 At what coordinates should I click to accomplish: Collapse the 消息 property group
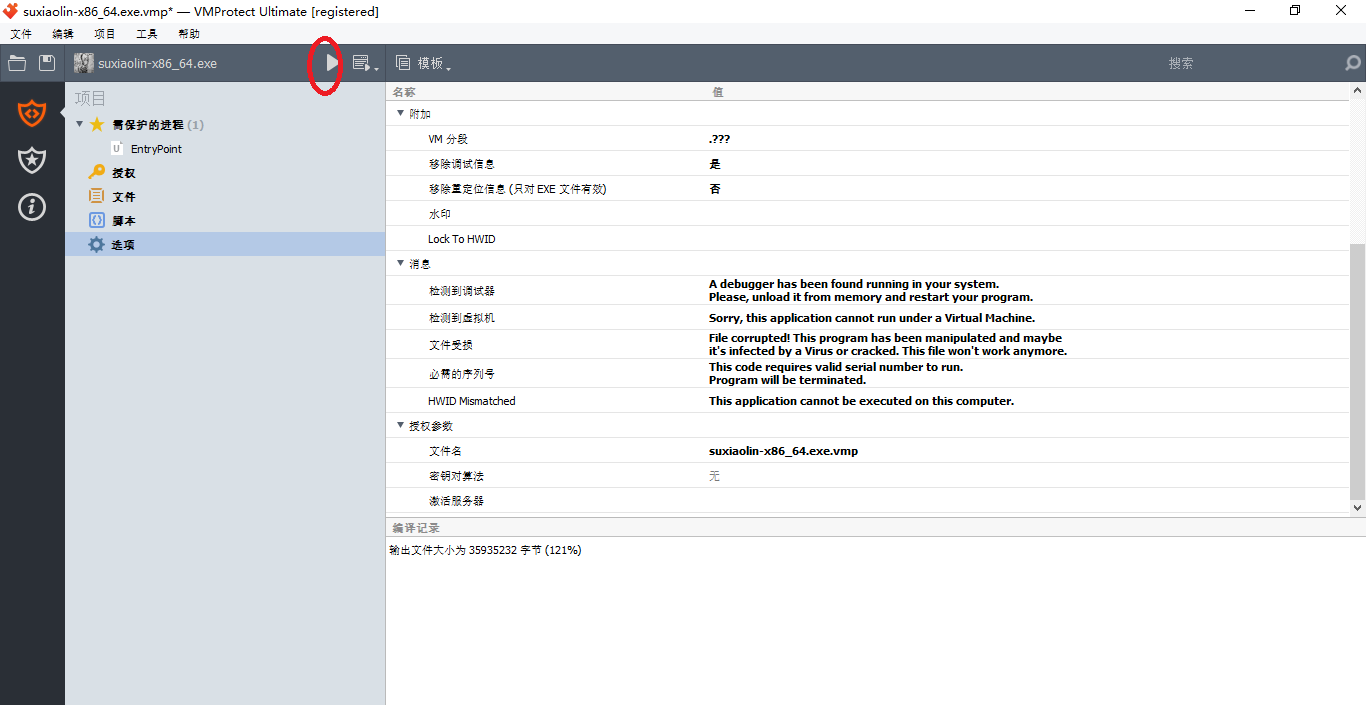401,264
